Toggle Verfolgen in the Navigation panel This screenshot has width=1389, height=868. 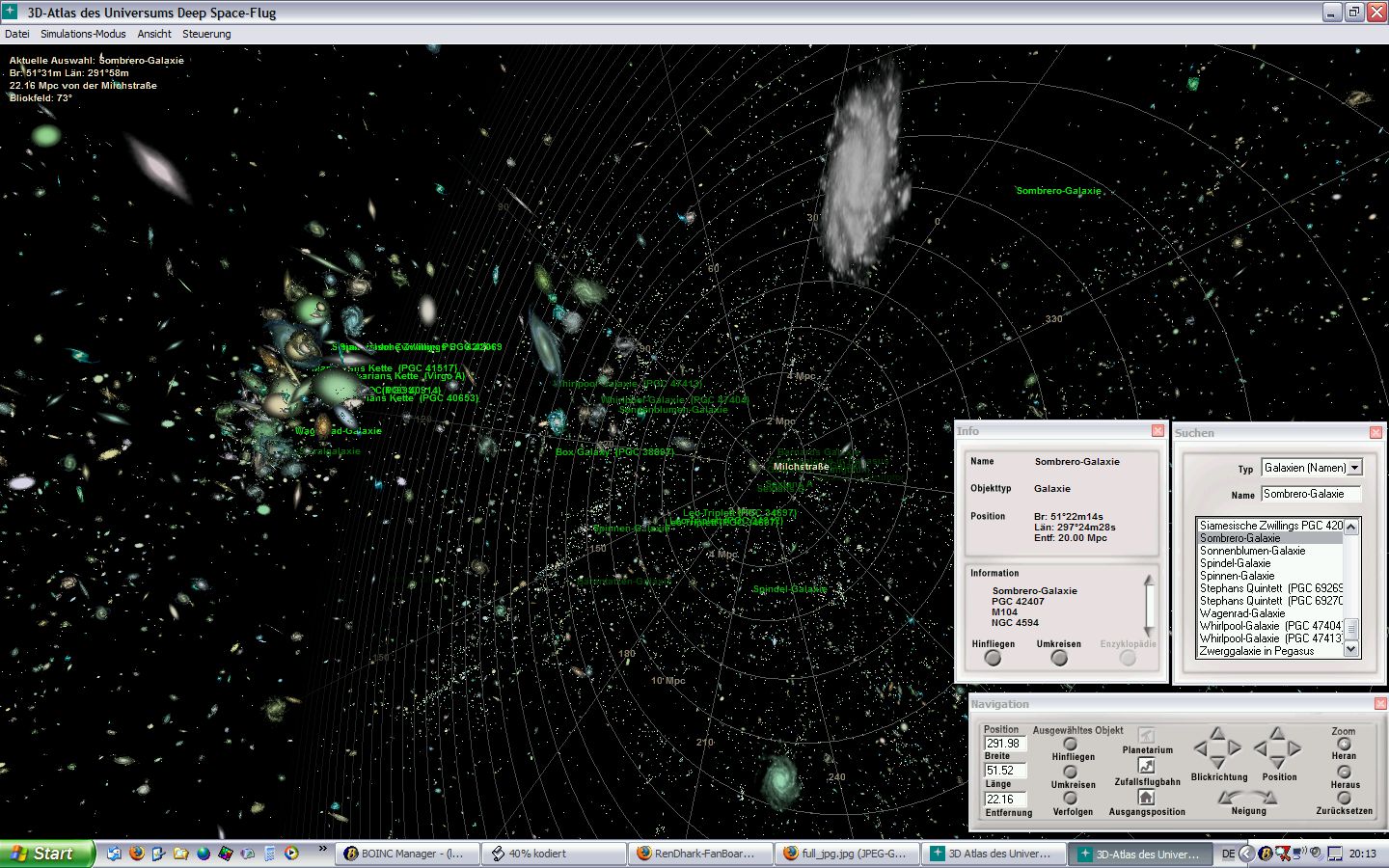pyautogui.click(x=1070, y=799)
